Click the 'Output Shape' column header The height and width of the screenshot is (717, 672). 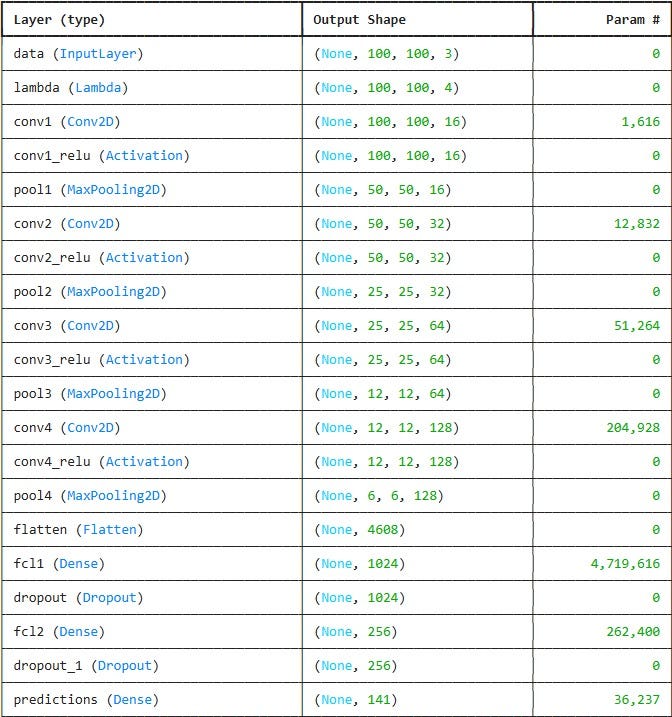pyautogui.click(x=359, y=20)
